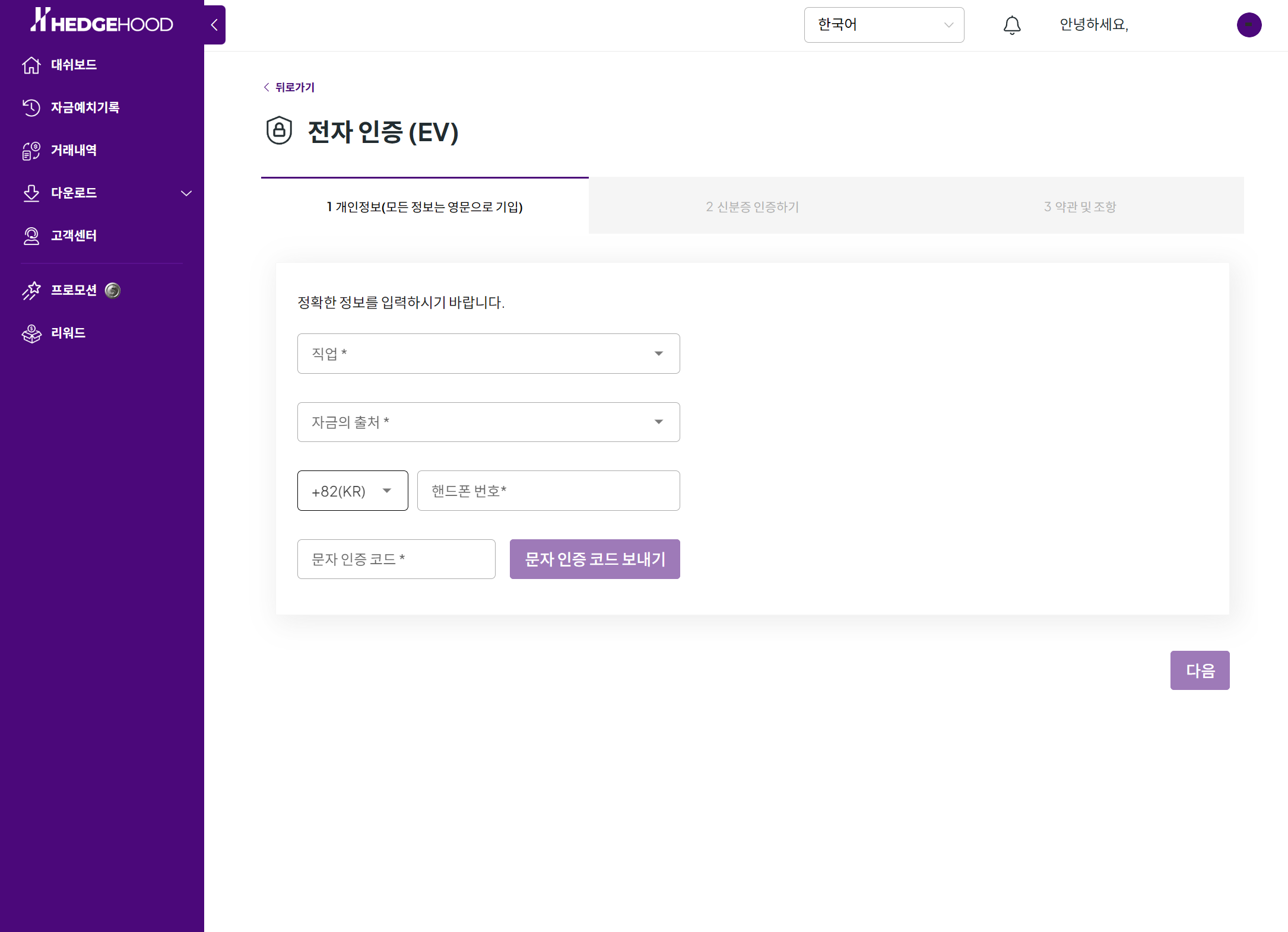The height and width of the screenshot is (932, 1288).
Task: Click the 뒤로가기 back link
Action: [x=289, y=87]
